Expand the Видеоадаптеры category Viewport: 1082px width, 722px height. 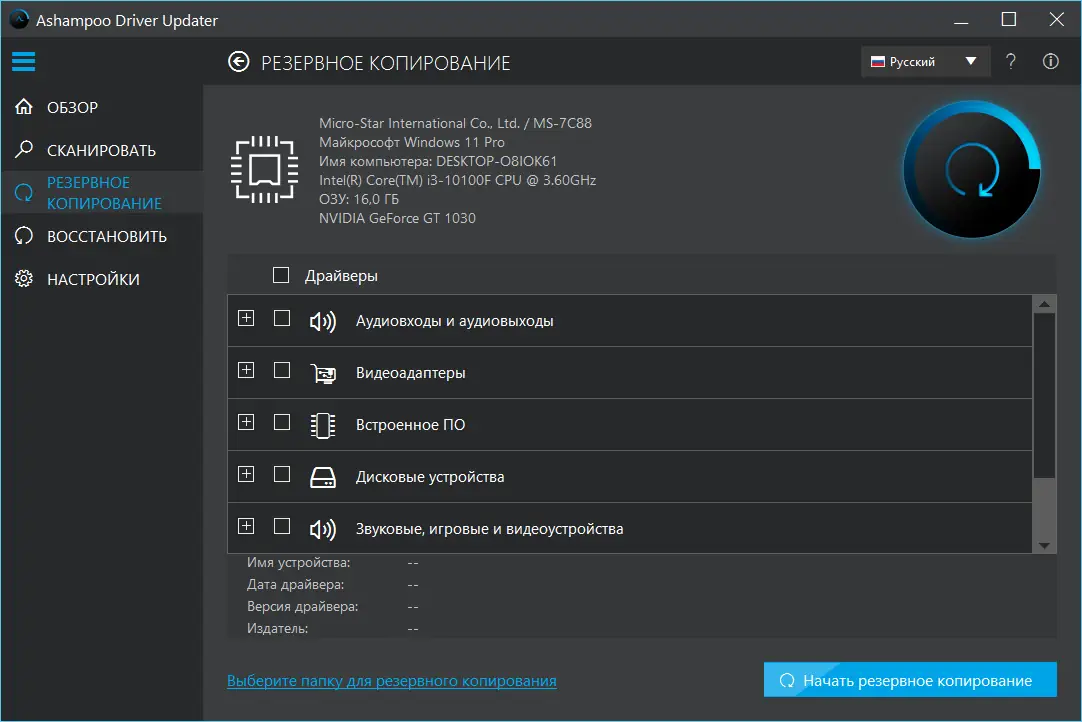point(246,370)
